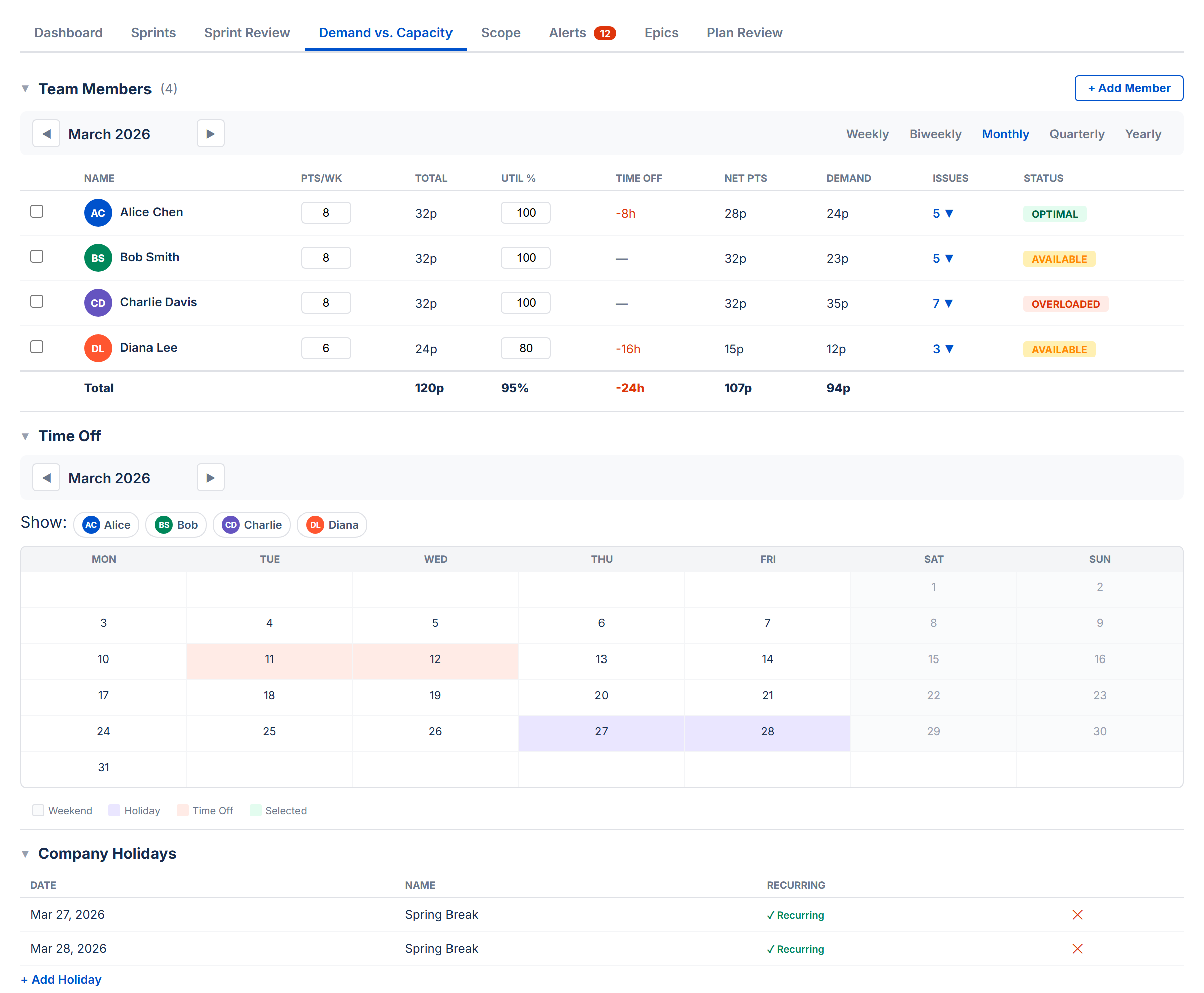Collapse the Company Holidays section

[x=25, y=854]
